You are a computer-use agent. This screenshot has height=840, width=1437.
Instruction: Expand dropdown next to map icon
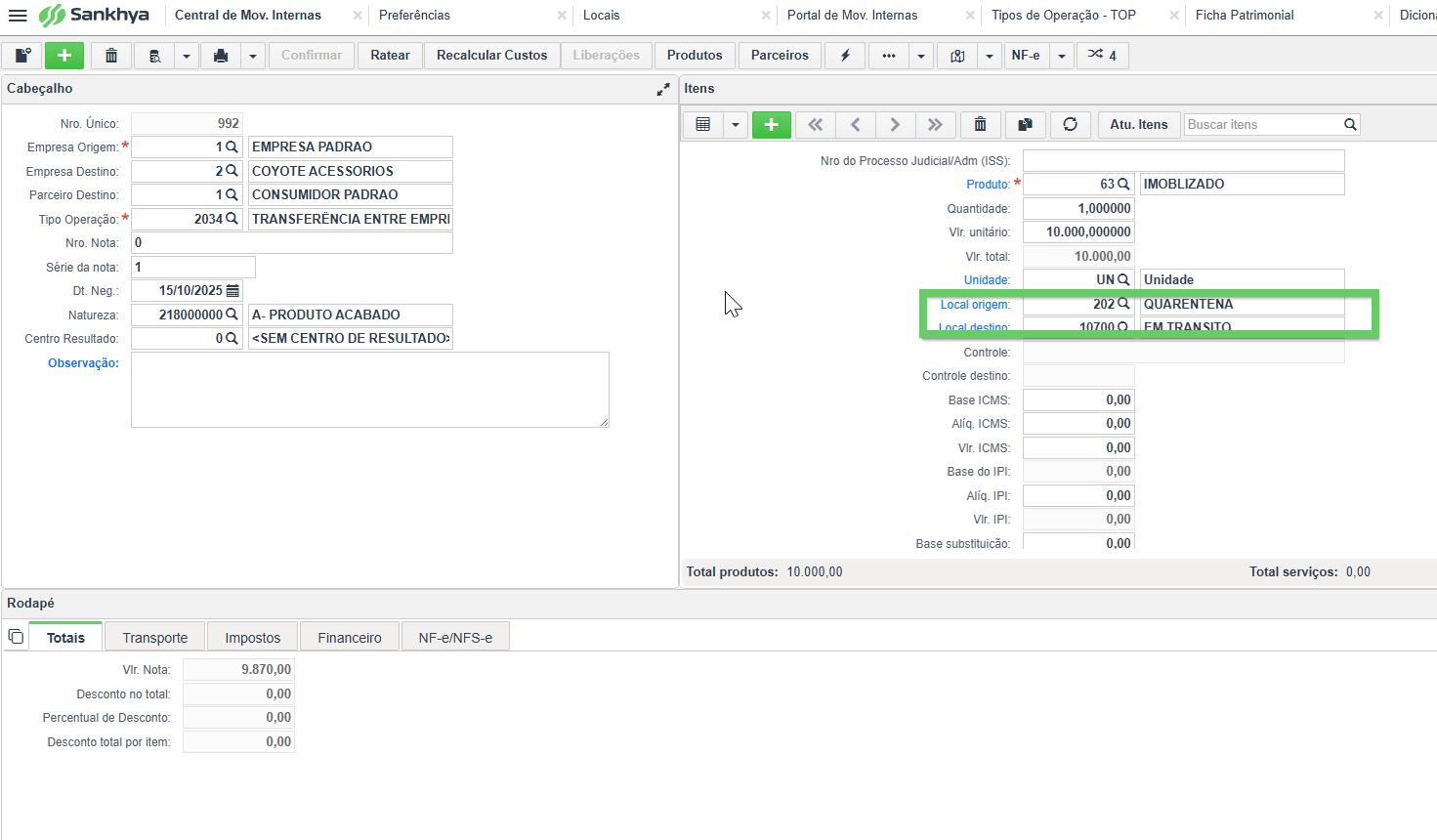tap(990, 56)
